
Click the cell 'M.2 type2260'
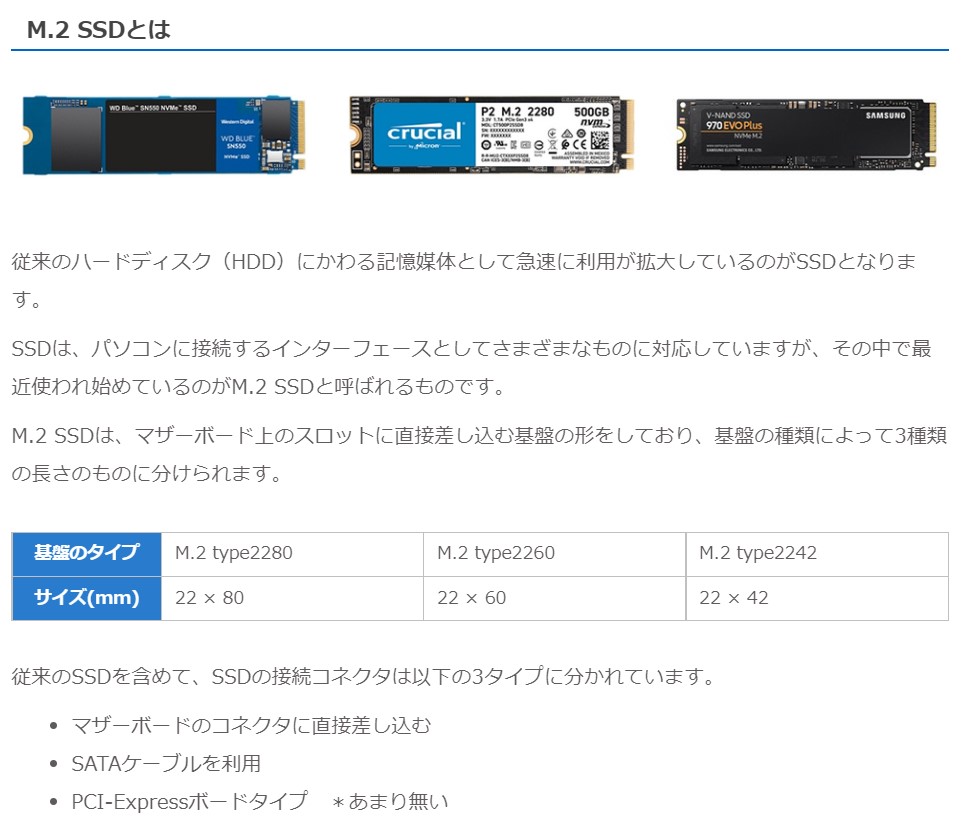point(555,554)
